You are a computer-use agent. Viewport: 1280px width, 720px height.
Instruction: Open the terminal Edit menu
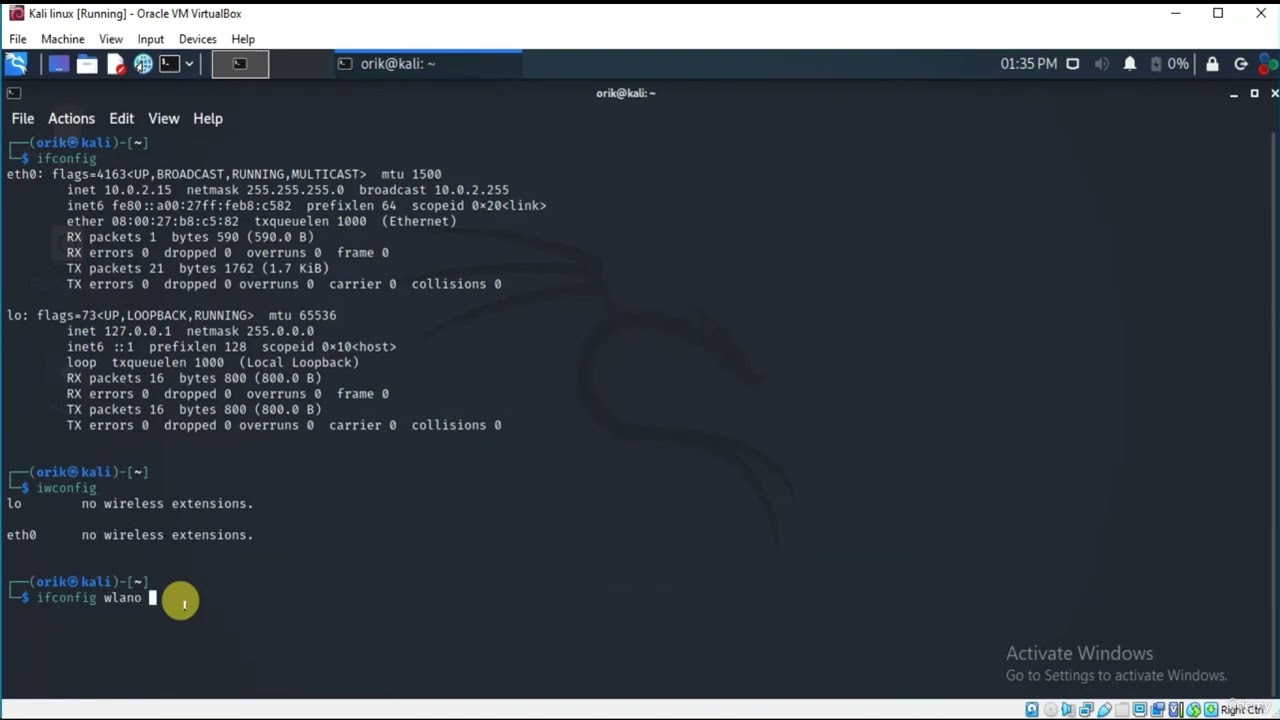tap(122, 118)
